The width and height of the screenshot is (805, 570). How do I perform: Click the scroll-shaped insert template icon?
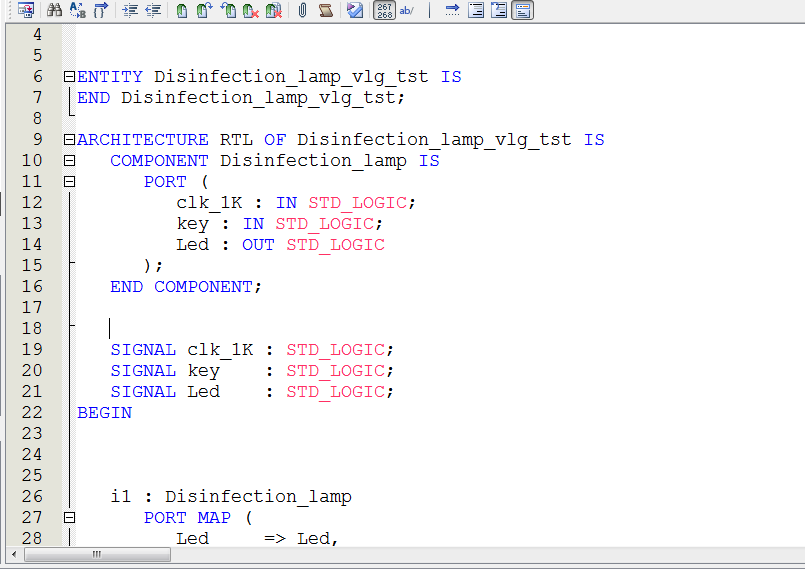pos(325,10)
